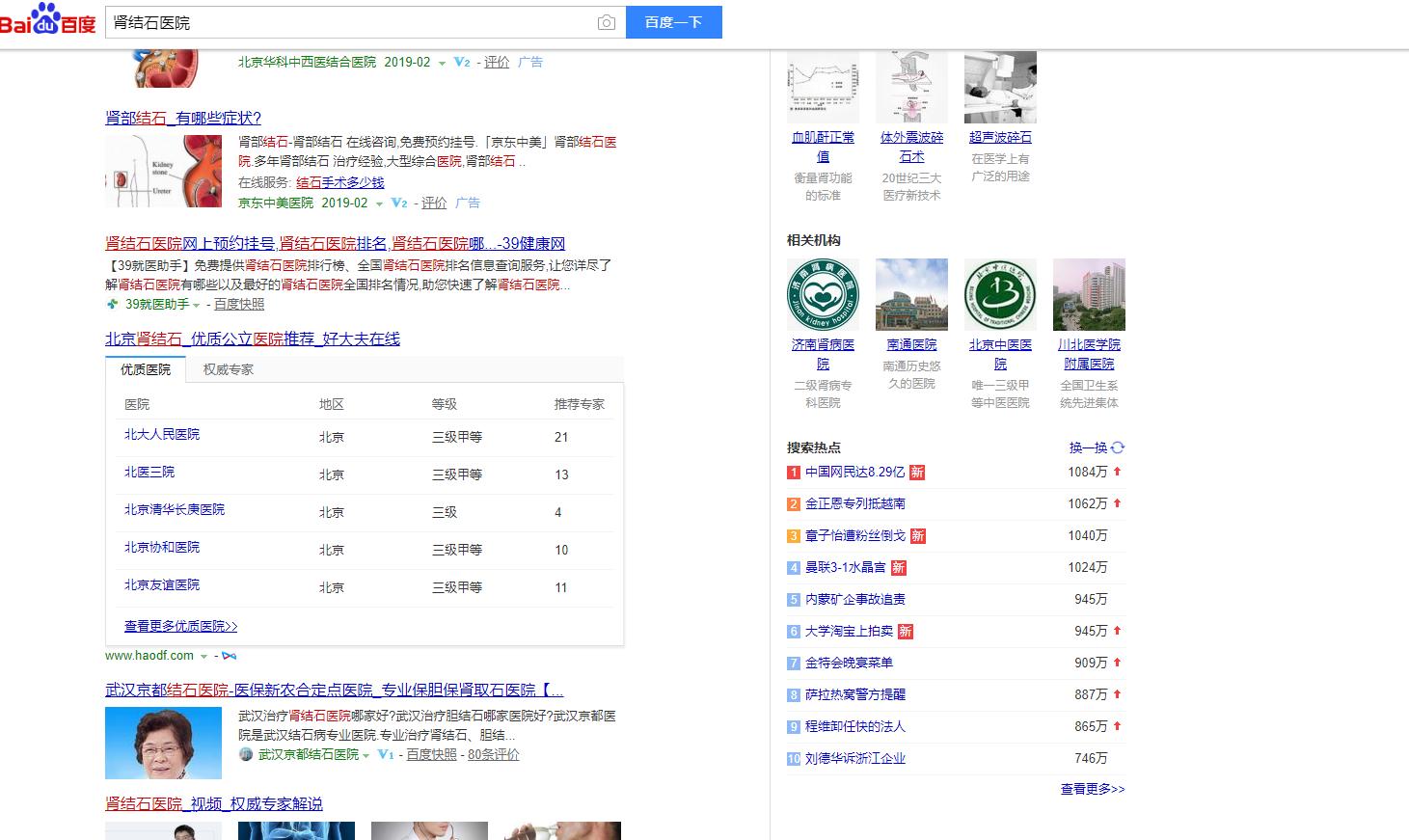Select the 优质医院 tab

coord(145,368)
